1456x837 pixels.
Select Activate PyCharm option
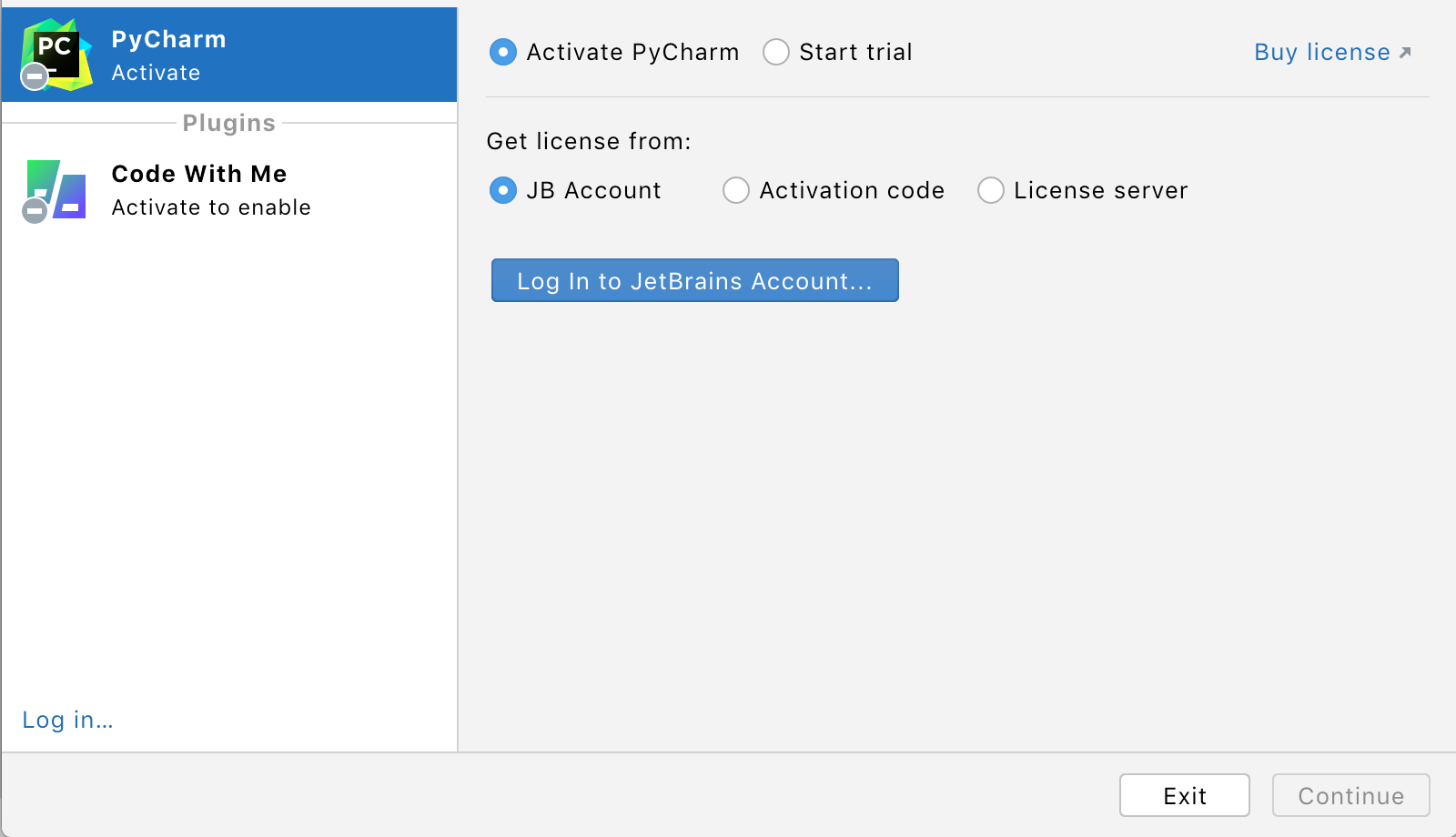[x=503, y=52]
